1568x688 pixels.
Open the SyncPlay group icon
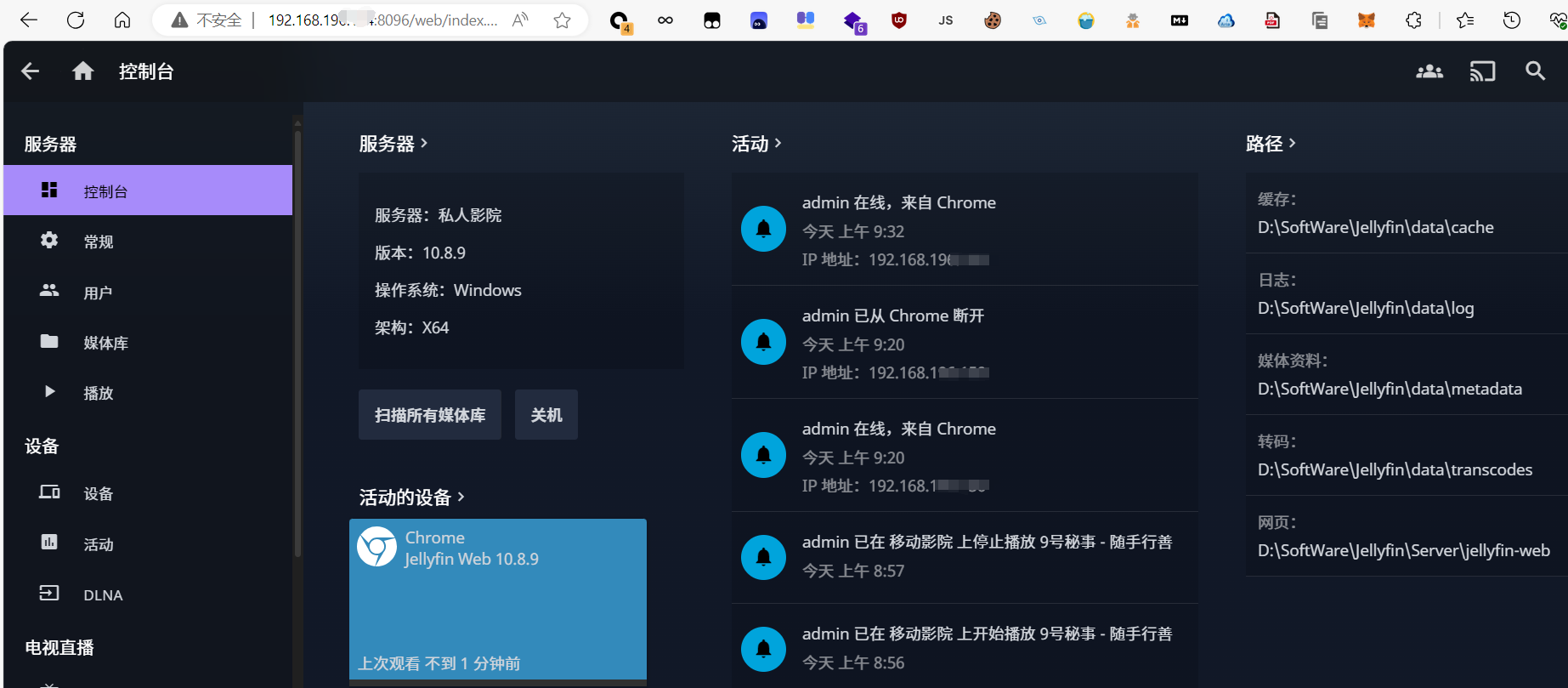tap(1429, 71)
